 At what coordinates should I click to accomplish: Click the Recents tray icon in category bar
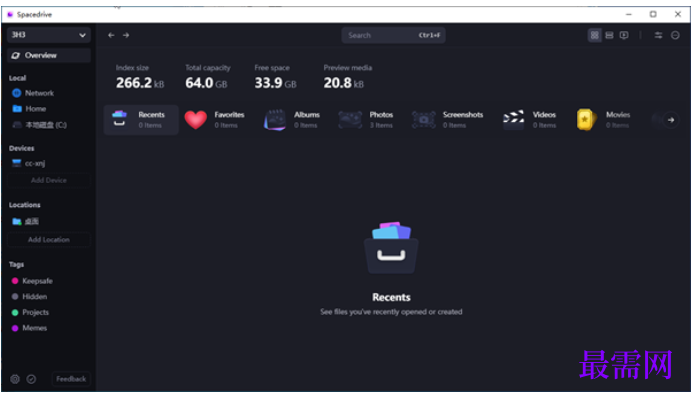coord(119,119)
